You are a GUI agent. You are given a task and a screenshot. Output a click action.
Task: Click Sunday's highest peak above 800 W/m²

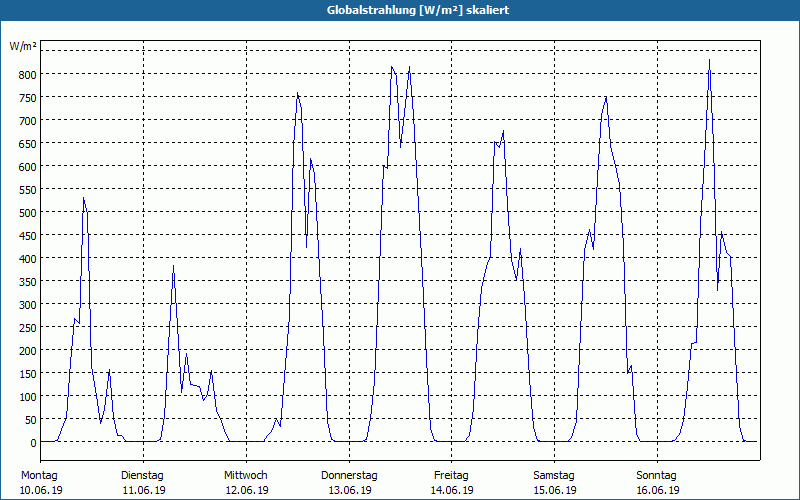709,60
